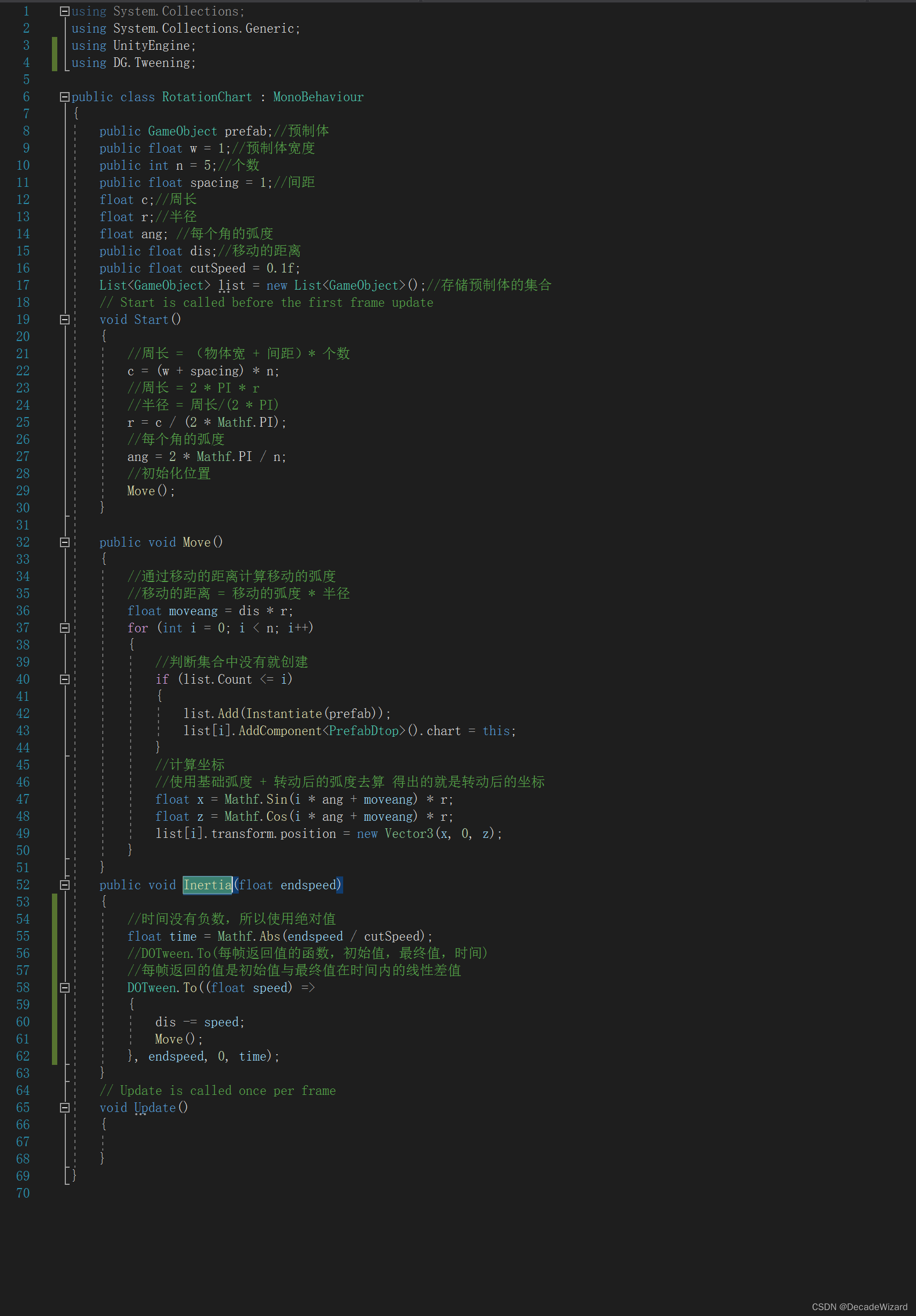This screenshot has height=1316, width=916.
Task: Click 'public float dis;' declaration
Action: click(158, 251)
